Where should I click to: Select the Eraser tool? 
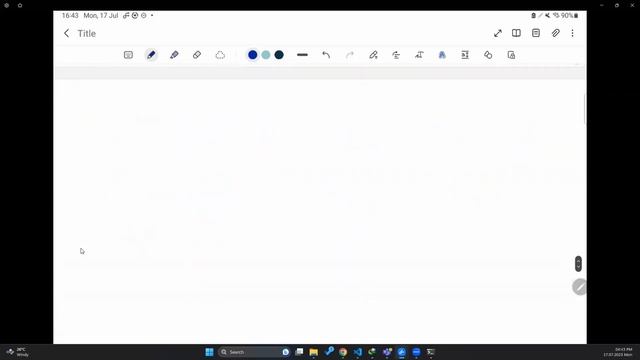click(197, 55)
